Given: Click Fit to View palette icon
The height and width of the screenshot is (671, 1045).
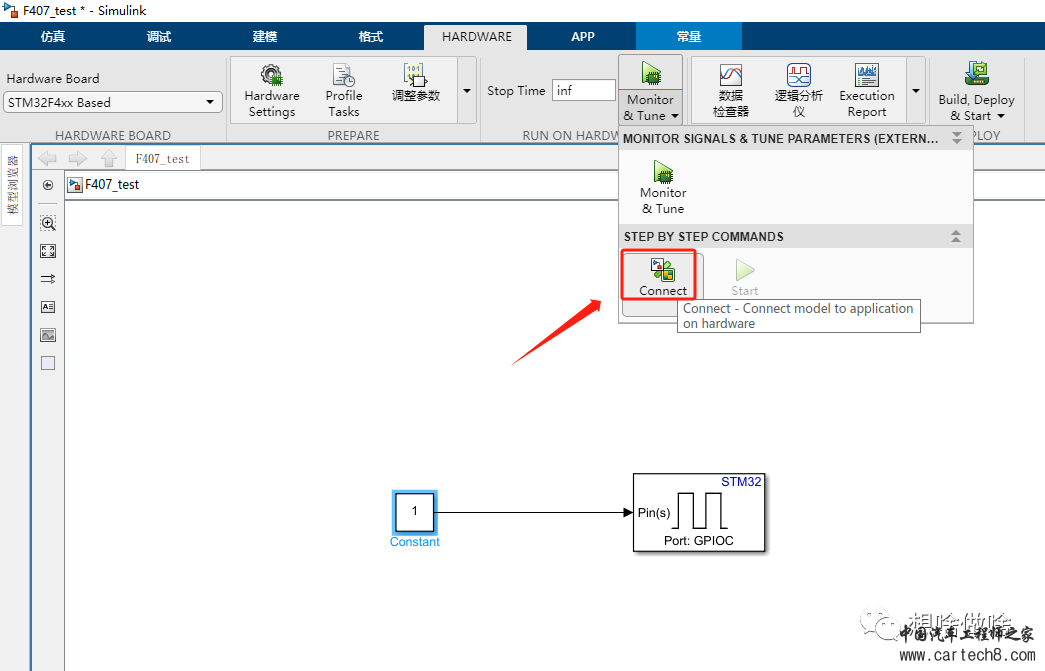Looking at the screenshot, I should click(48, 251).
